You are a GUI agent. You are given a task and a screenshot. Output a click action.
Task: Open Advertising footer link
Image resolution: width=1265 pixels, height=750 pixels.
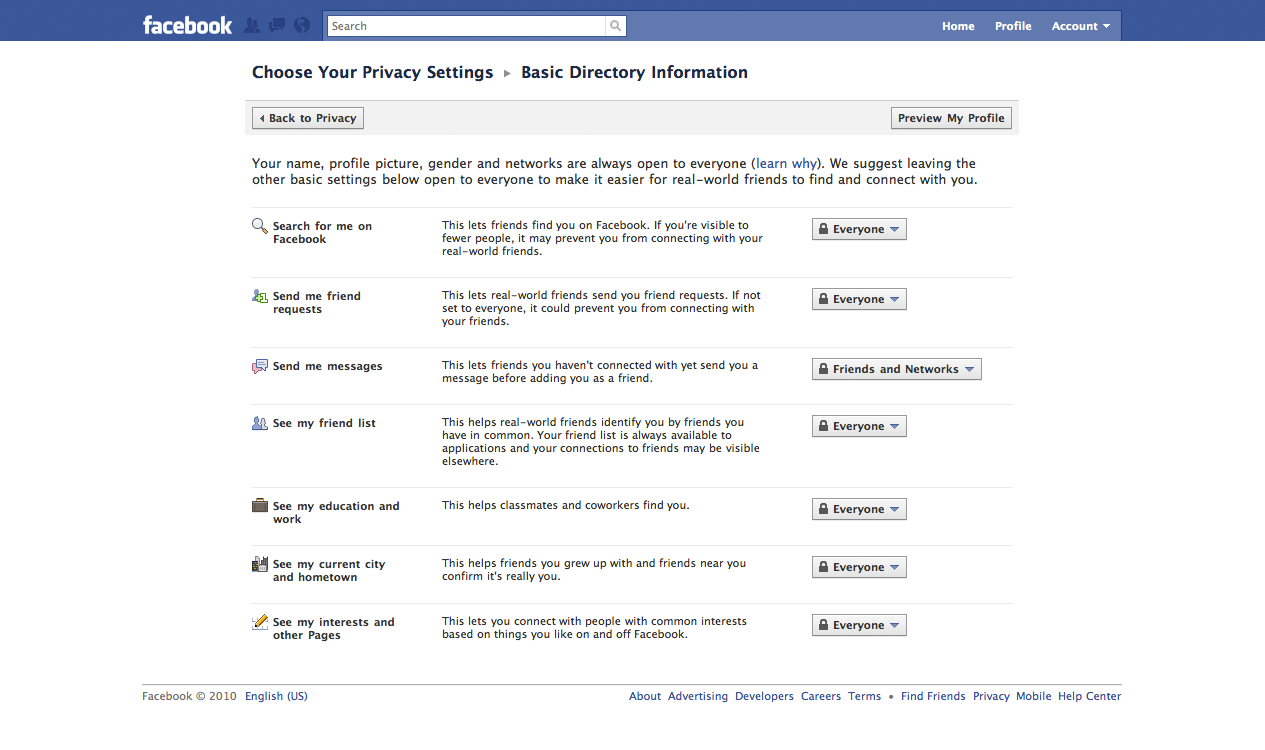[x=698, y=696]
